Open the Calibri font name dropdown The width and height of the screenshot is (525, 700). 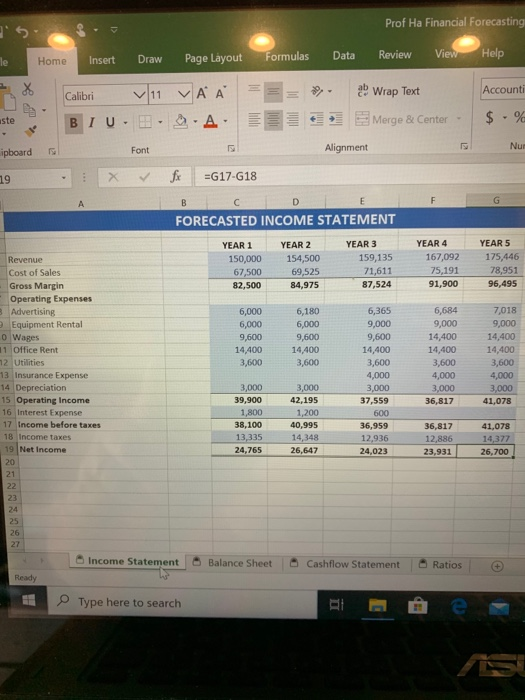[x=140, y=95]
